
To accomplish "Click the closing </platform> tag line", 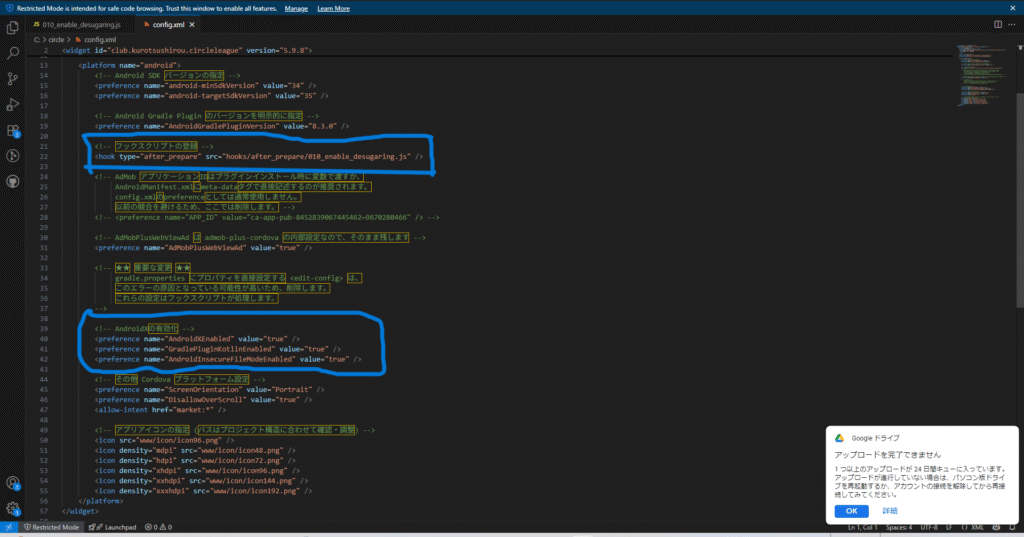I will tap(101, 501).
